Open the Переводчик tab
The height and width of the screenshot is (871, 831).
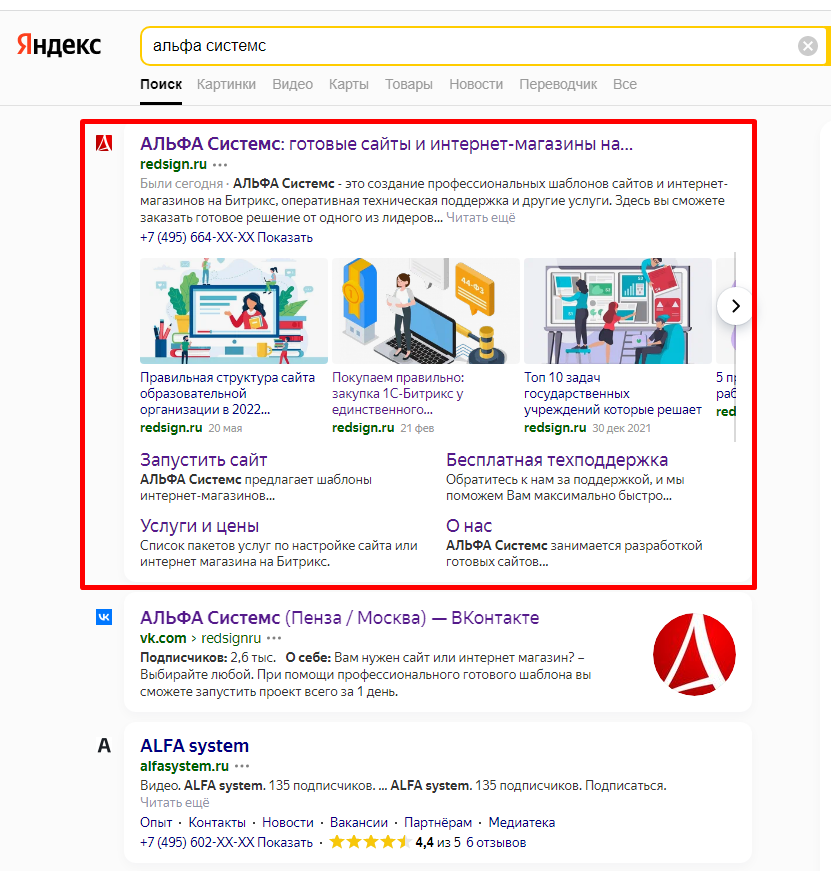pos(558,84)
